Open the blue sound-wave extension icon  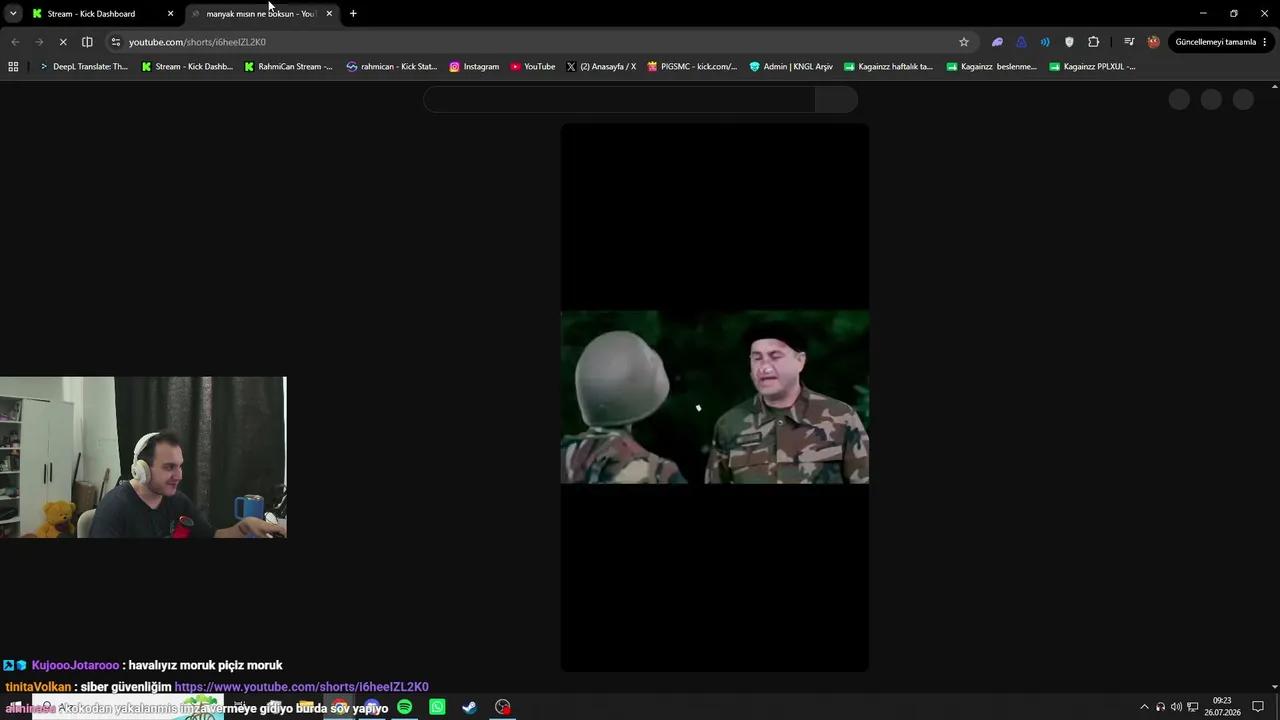[x=1045, y=42]
